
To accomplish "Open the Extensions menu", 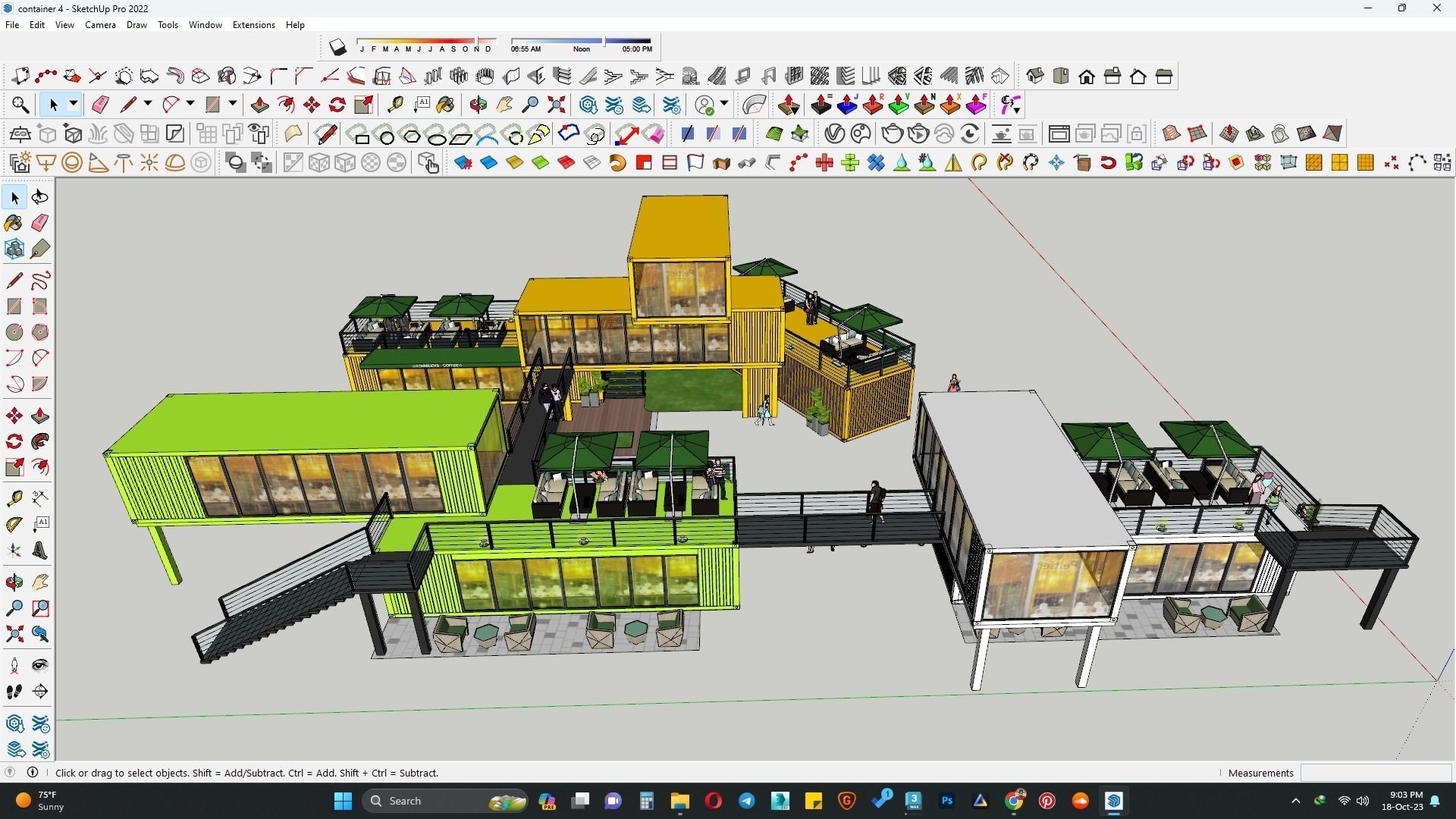I will pyautogui.click(x=253, y=25).
